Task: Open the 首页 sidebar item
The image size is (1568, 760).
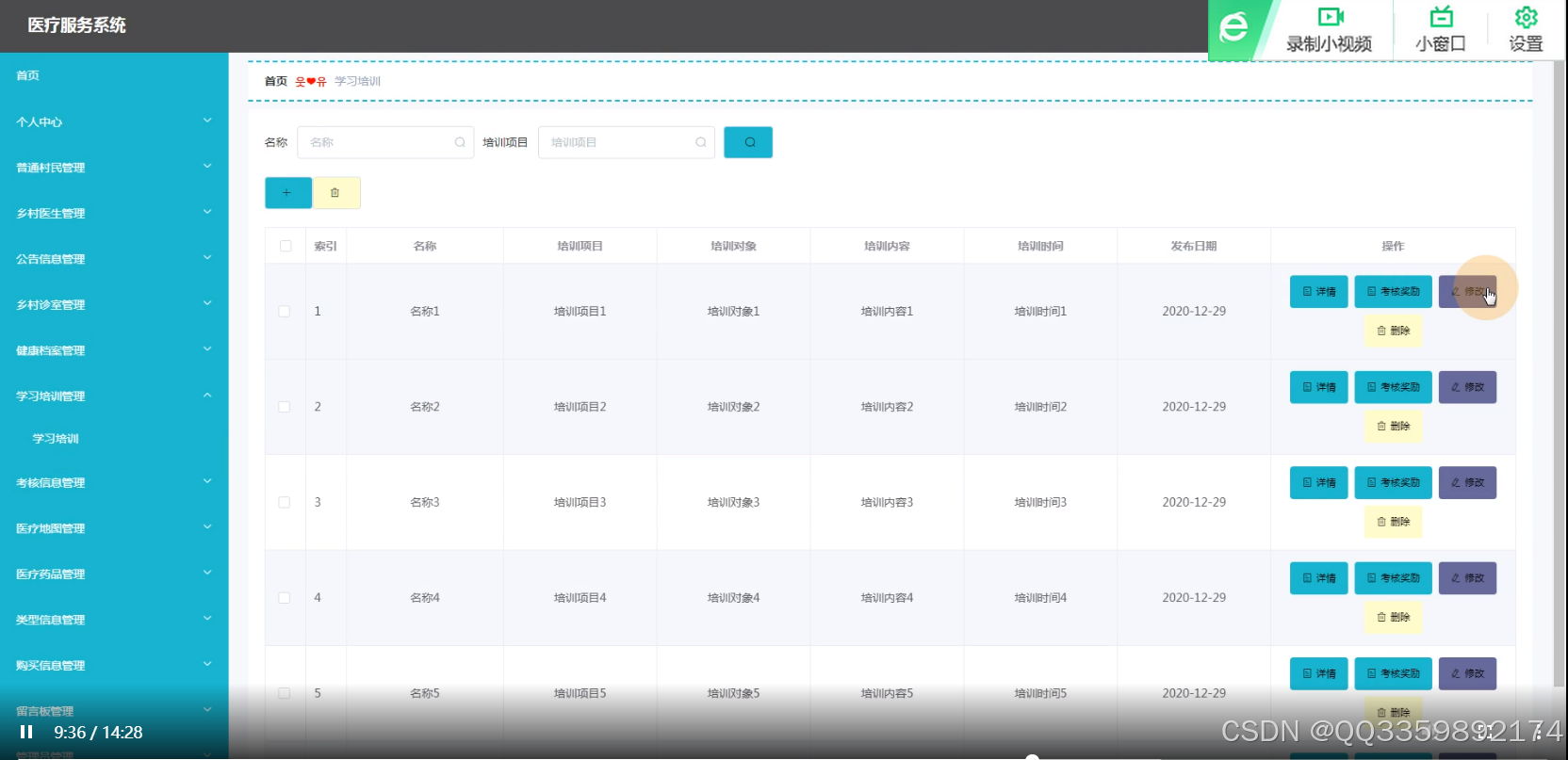Action: 114,75
